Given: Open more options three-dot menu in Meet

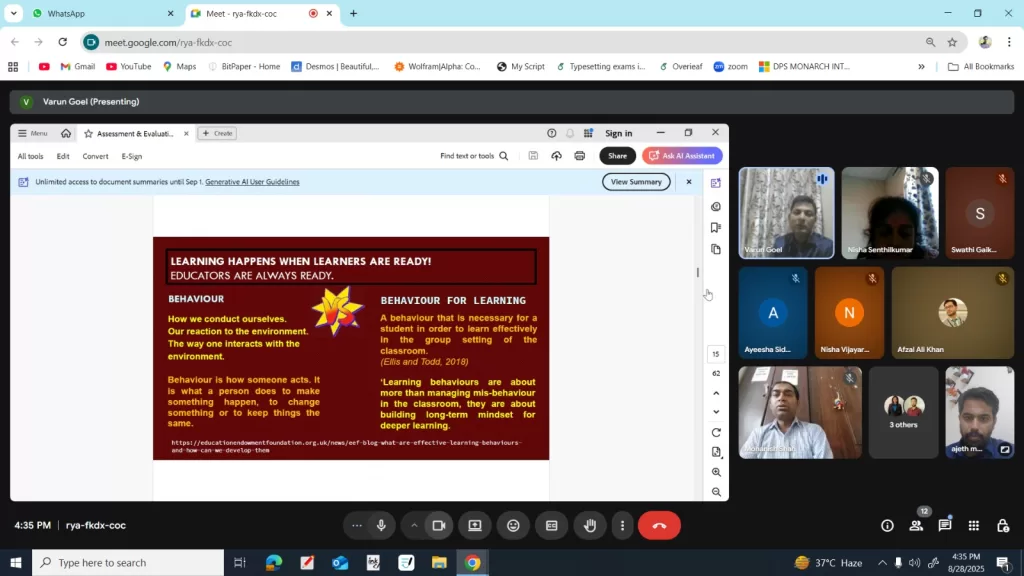Looking at the screenshot, I should click(622, 526).
